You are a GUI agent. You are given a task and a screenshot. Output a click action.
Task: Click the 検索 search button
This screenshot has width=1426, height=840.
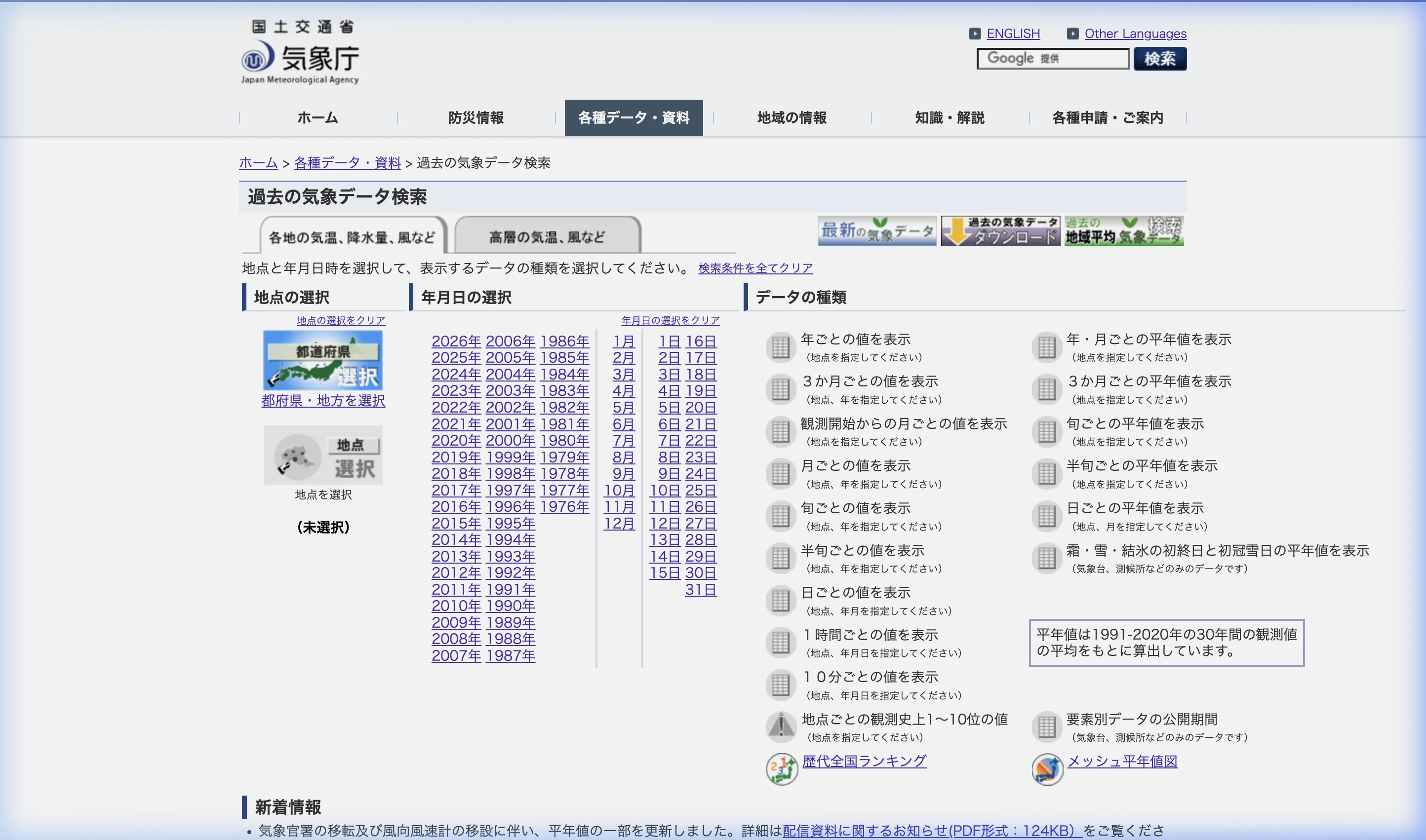click(1159, 58)
